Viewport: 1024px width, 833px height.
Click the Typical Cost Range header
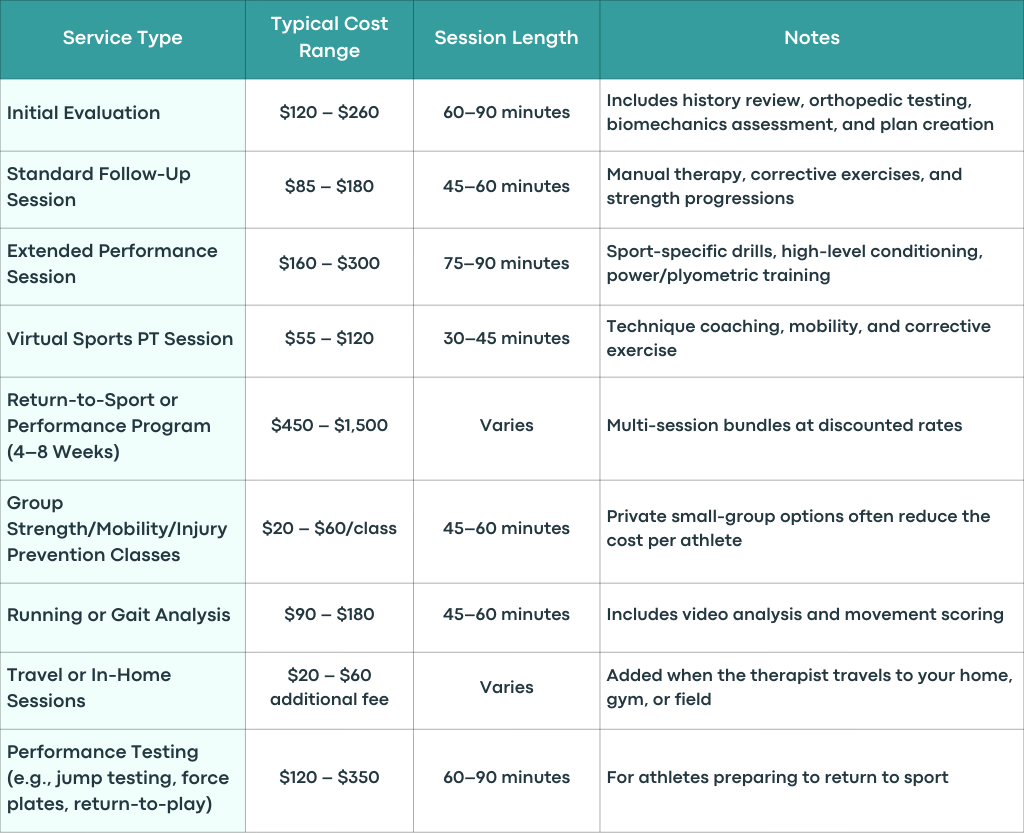click(329, 38)
